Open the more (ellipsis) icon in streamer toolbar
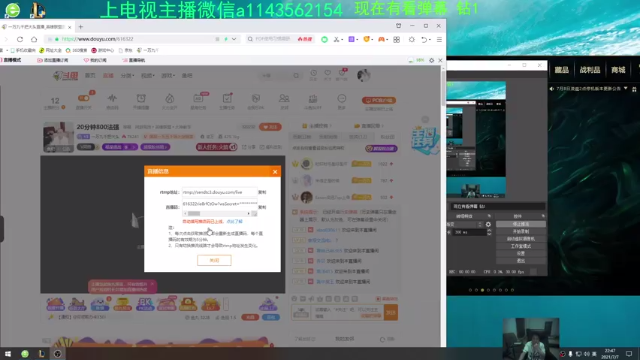This screenshot has height=360, width=640. point(342,98)
